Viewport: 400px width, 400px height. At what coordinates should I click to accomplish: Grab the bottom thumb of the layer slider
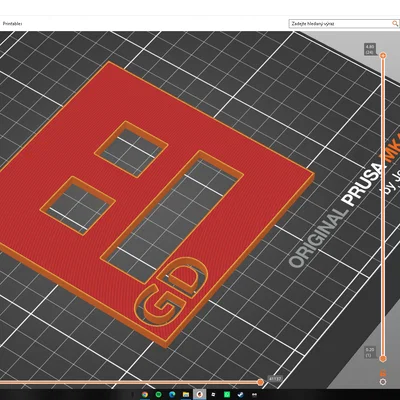383,359
